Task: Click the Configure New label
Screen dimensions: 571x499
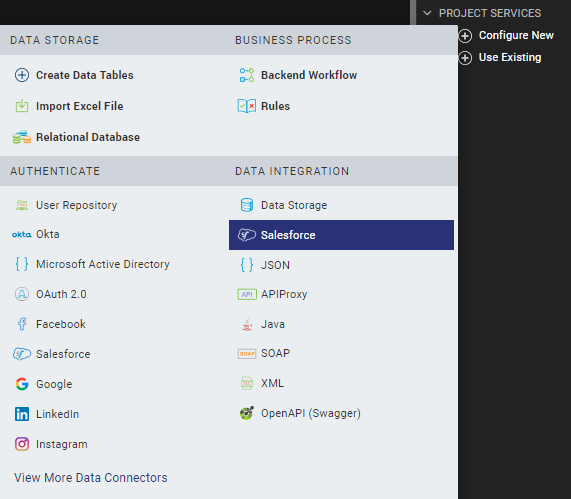Action: coord(516,35)
